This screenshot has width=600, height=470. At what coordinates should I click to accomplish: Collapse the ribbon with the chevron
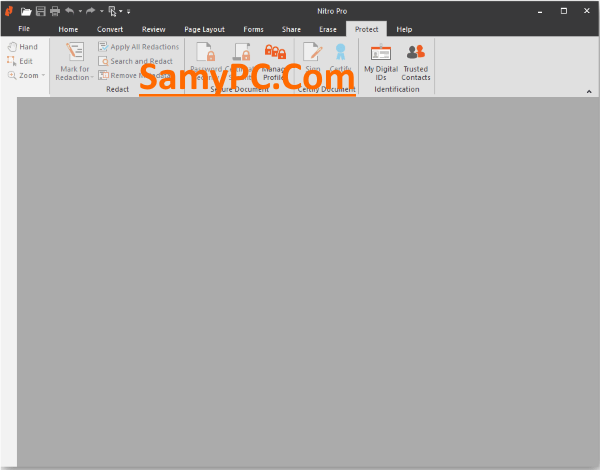589,91
